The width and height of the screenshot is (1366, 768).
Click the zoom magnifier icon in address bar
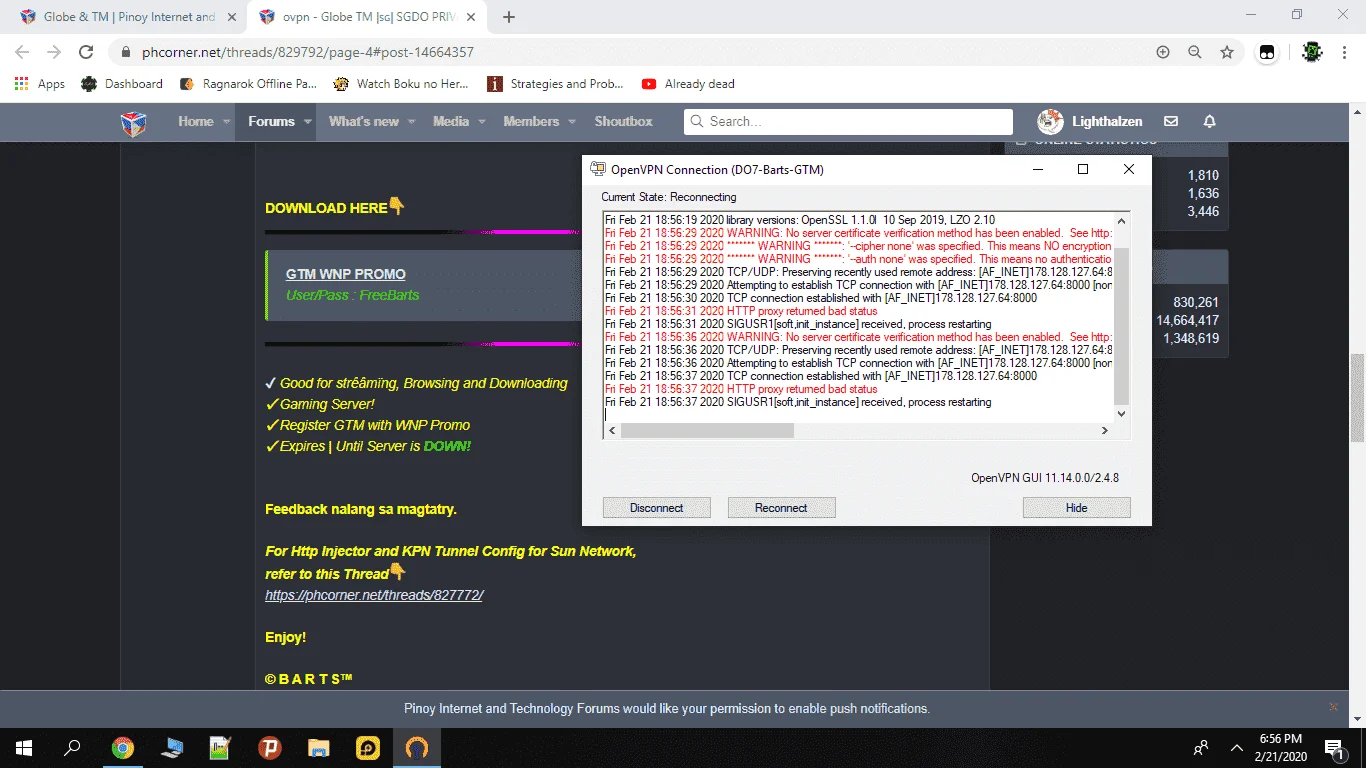coord(1194,52)
